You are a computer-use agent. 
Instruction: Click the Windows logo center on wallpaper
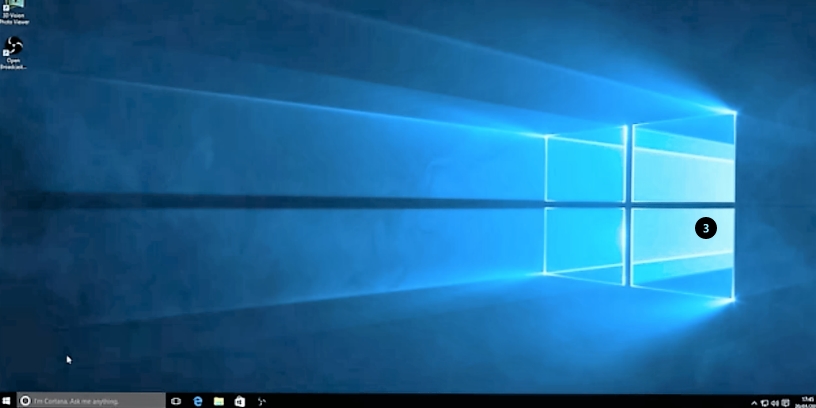pos(629,205)
